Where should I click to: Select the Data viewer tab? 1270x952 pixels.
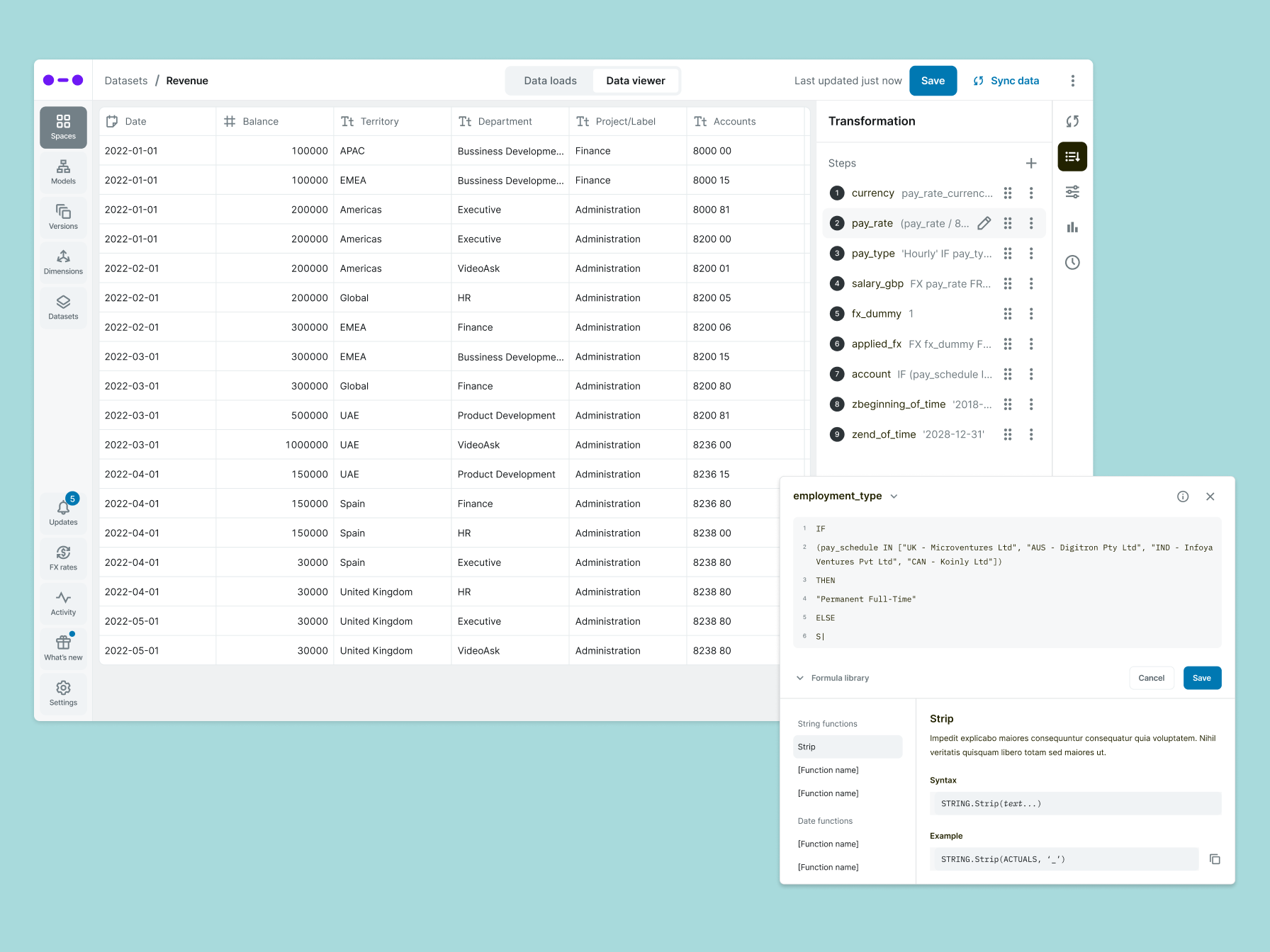tap(635, 81)
